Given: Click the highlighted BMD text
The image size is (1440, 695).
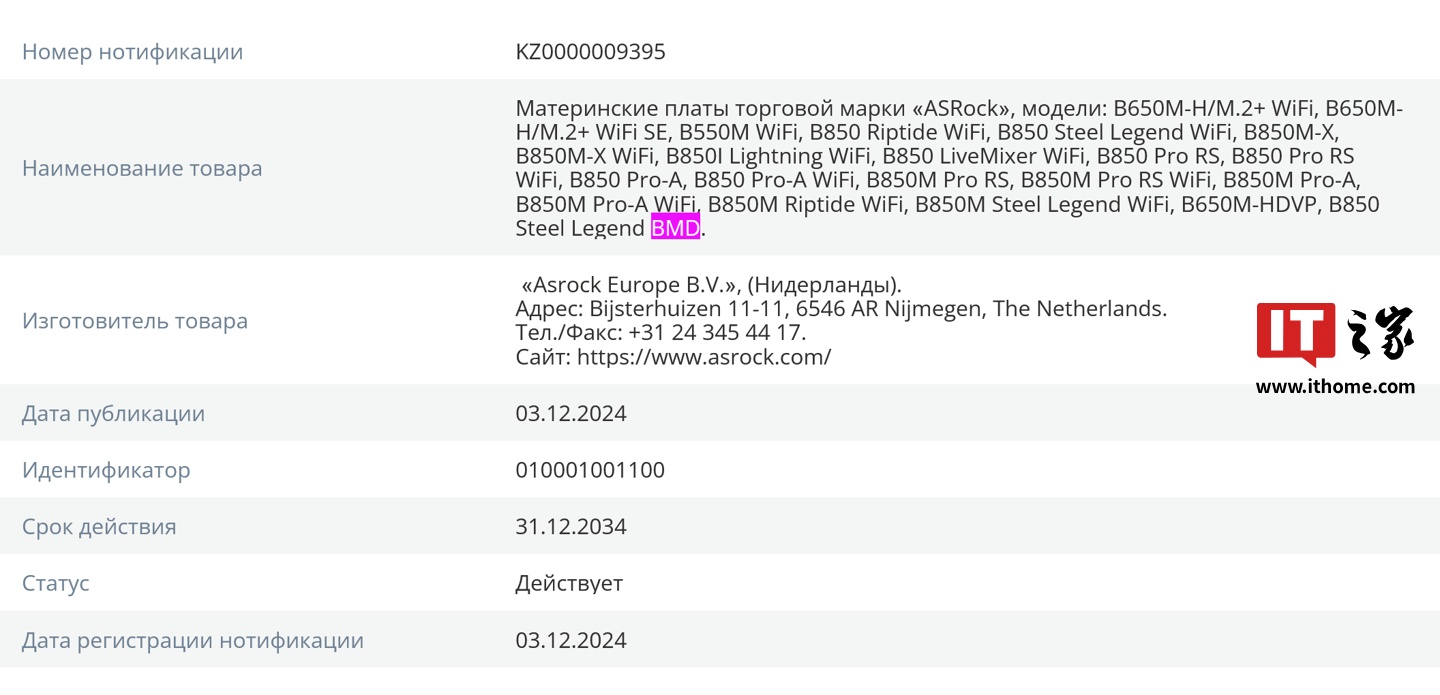Looking at the screenshot, I should [x=675, y=228].
